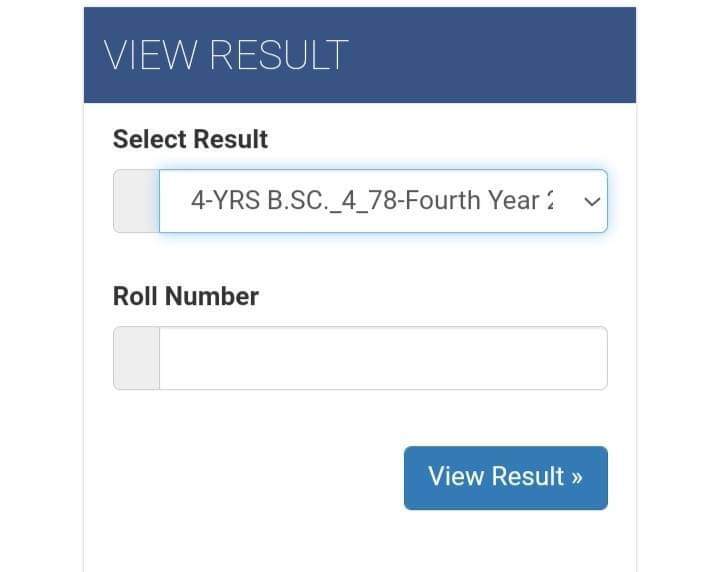Screen dimensions: 720x572
Task: Click the VIEW RESULT header title
Action: [226, 55]
